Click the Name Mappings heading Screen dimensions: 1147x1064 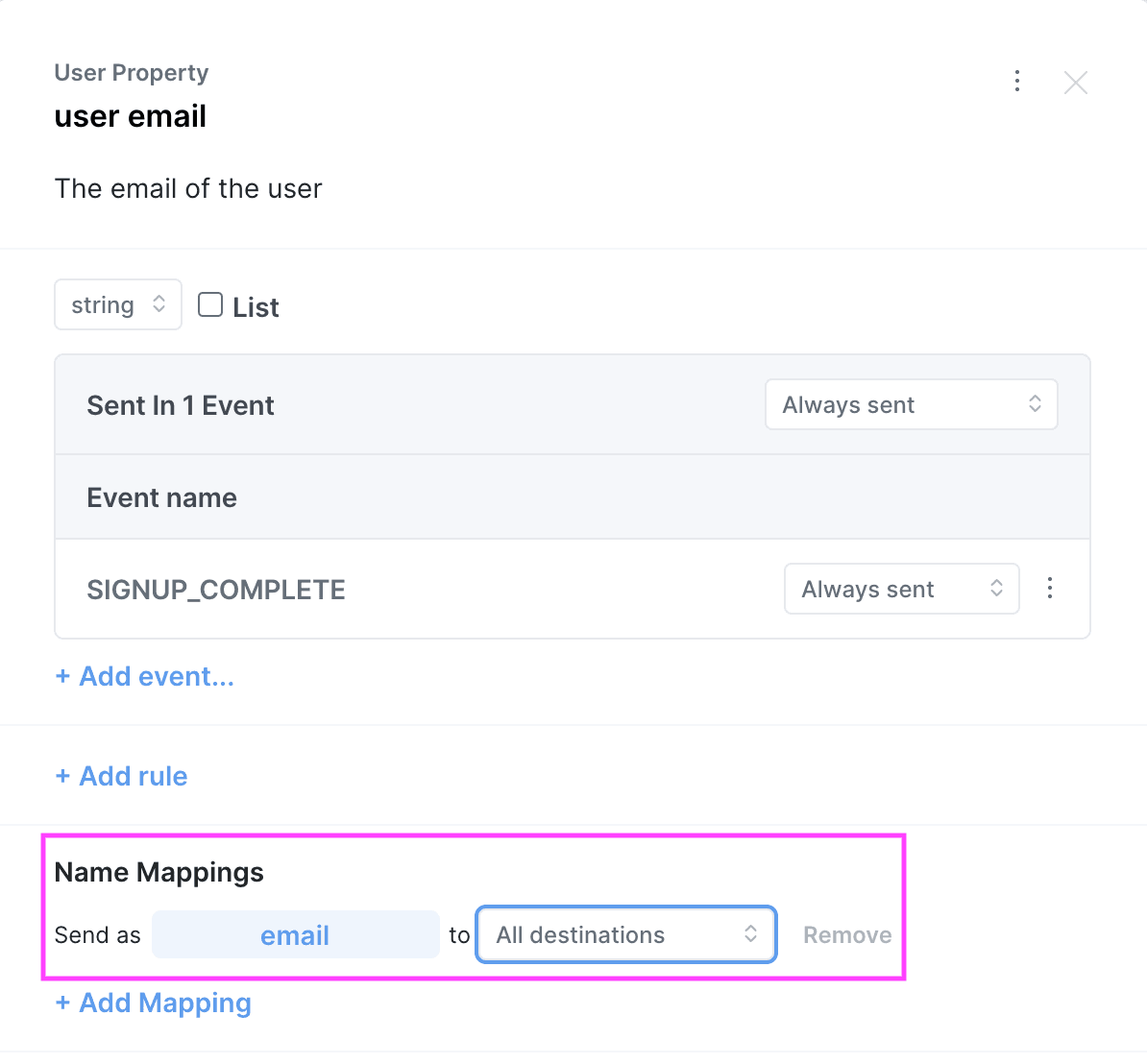click(x=159, y=872)
